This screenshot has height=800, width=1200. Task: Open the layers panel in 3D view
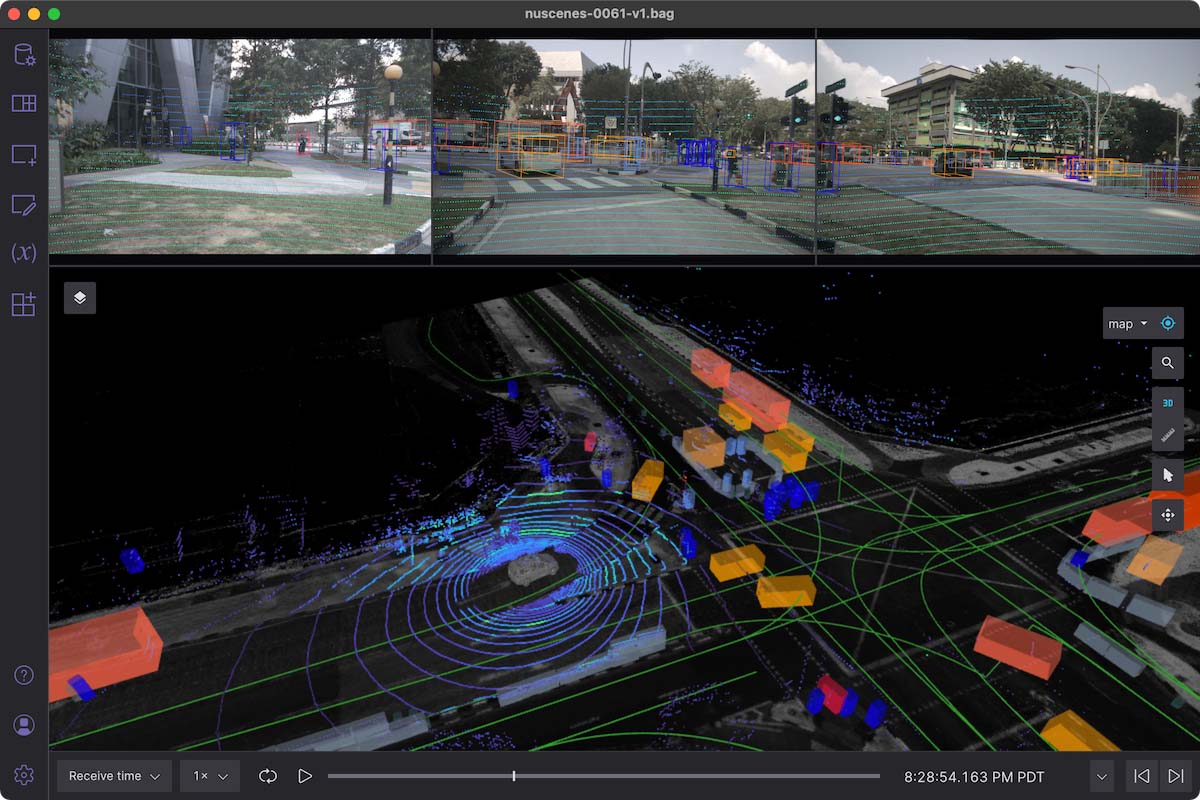(x=80, y=297)
